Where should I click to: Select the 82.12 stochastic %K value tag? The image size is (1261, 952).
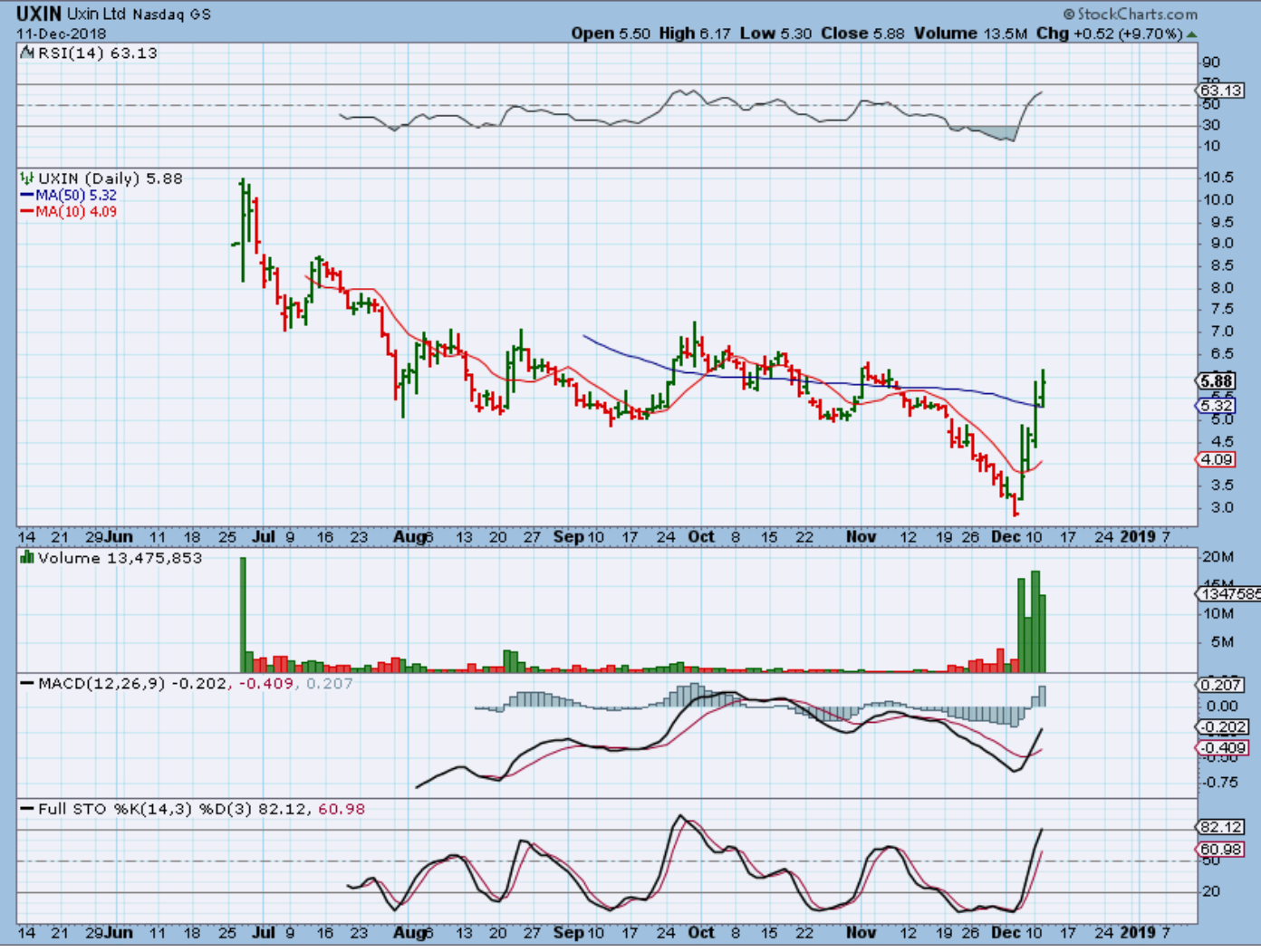tap(1220, 827)
